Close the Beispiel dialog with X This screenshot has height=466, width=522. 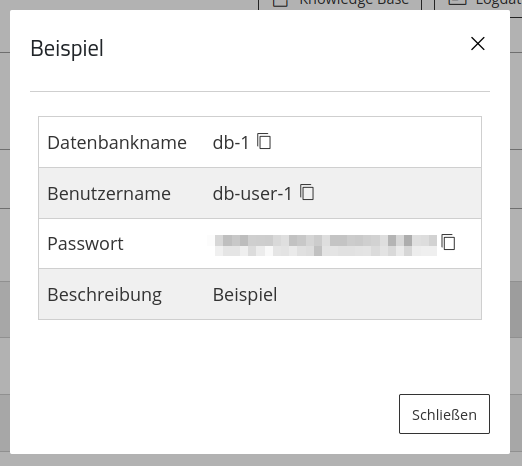(478, 44)
